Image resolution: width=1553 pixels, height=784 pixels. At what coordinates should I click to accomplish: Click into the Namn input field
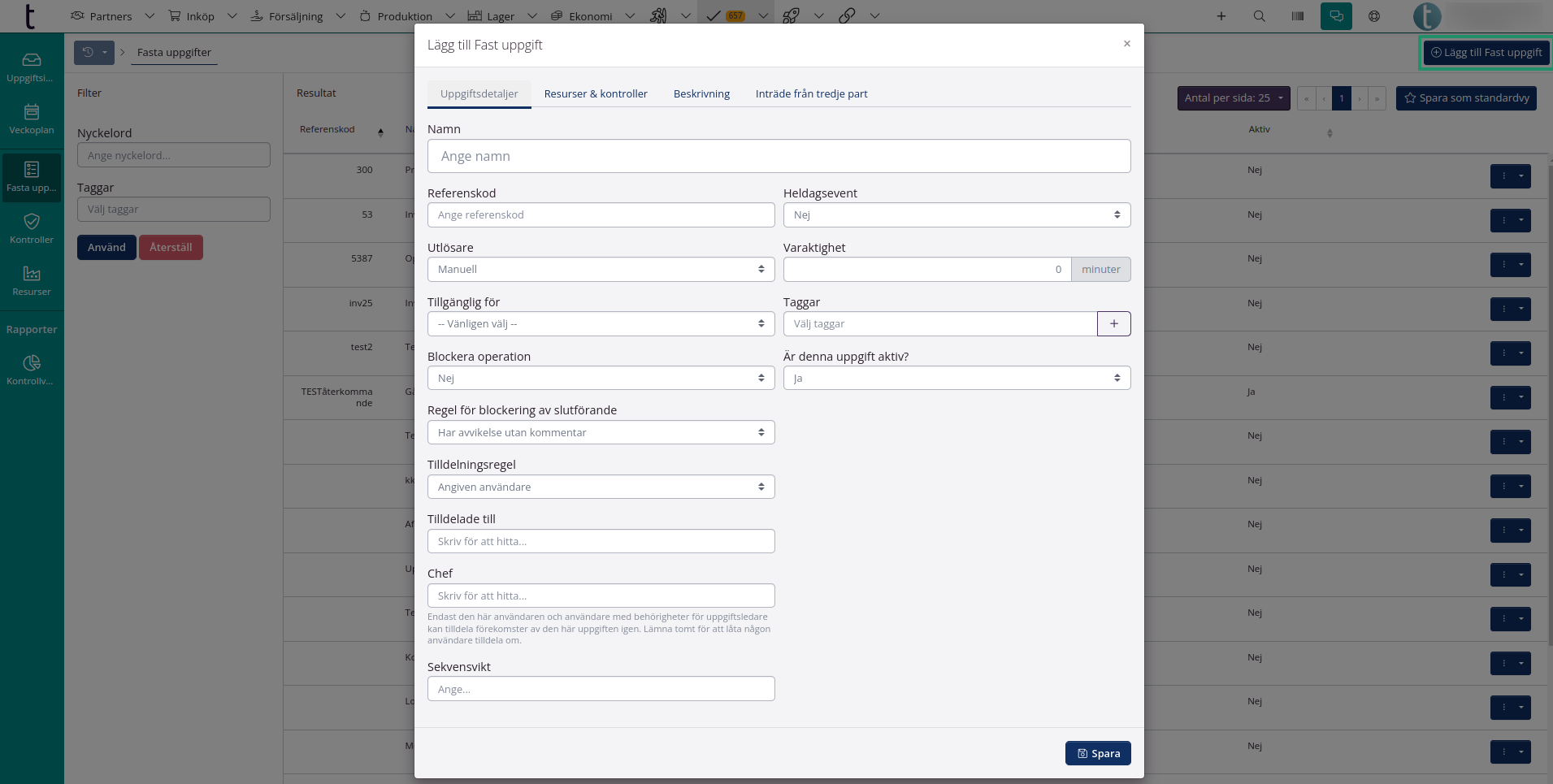779,156
